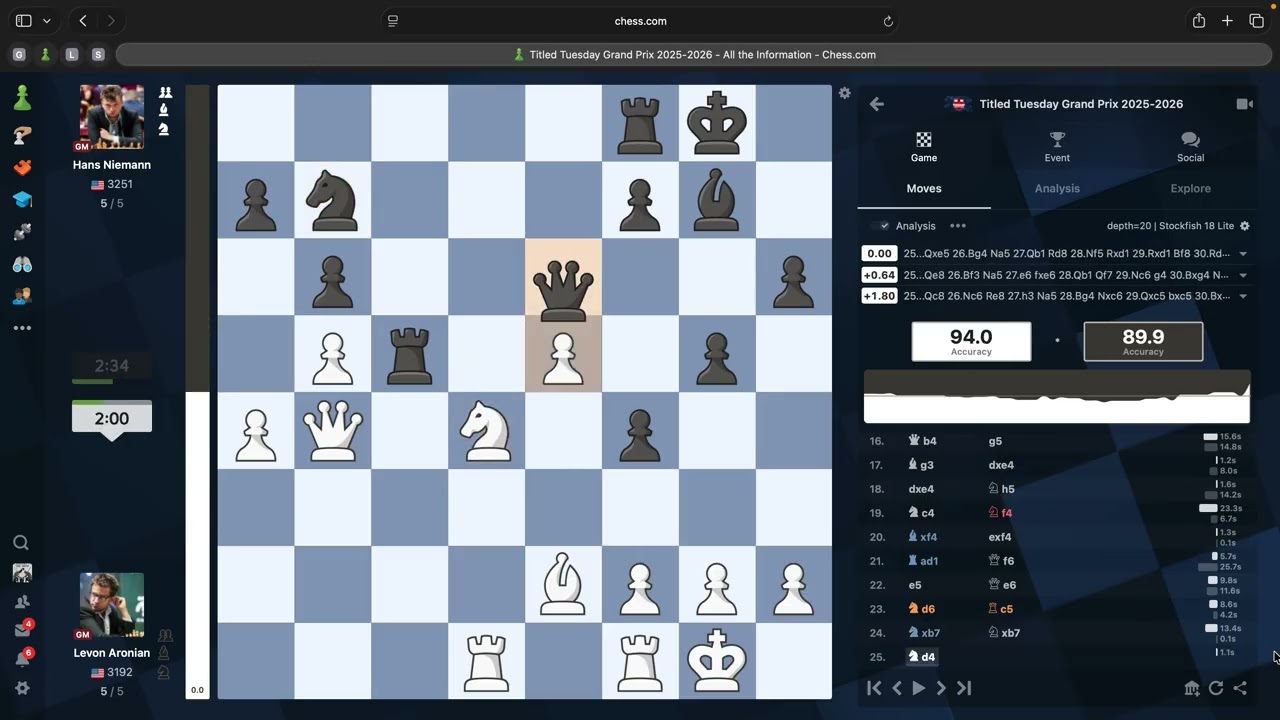
Task: Jump to the first move
Action: (x=874, y=688)
